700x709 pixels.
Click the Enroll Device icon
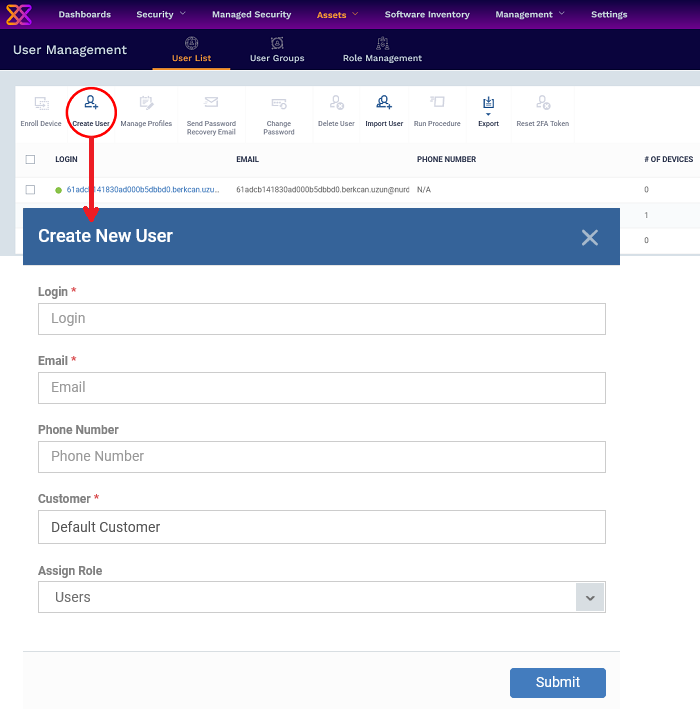coord(41,104)
